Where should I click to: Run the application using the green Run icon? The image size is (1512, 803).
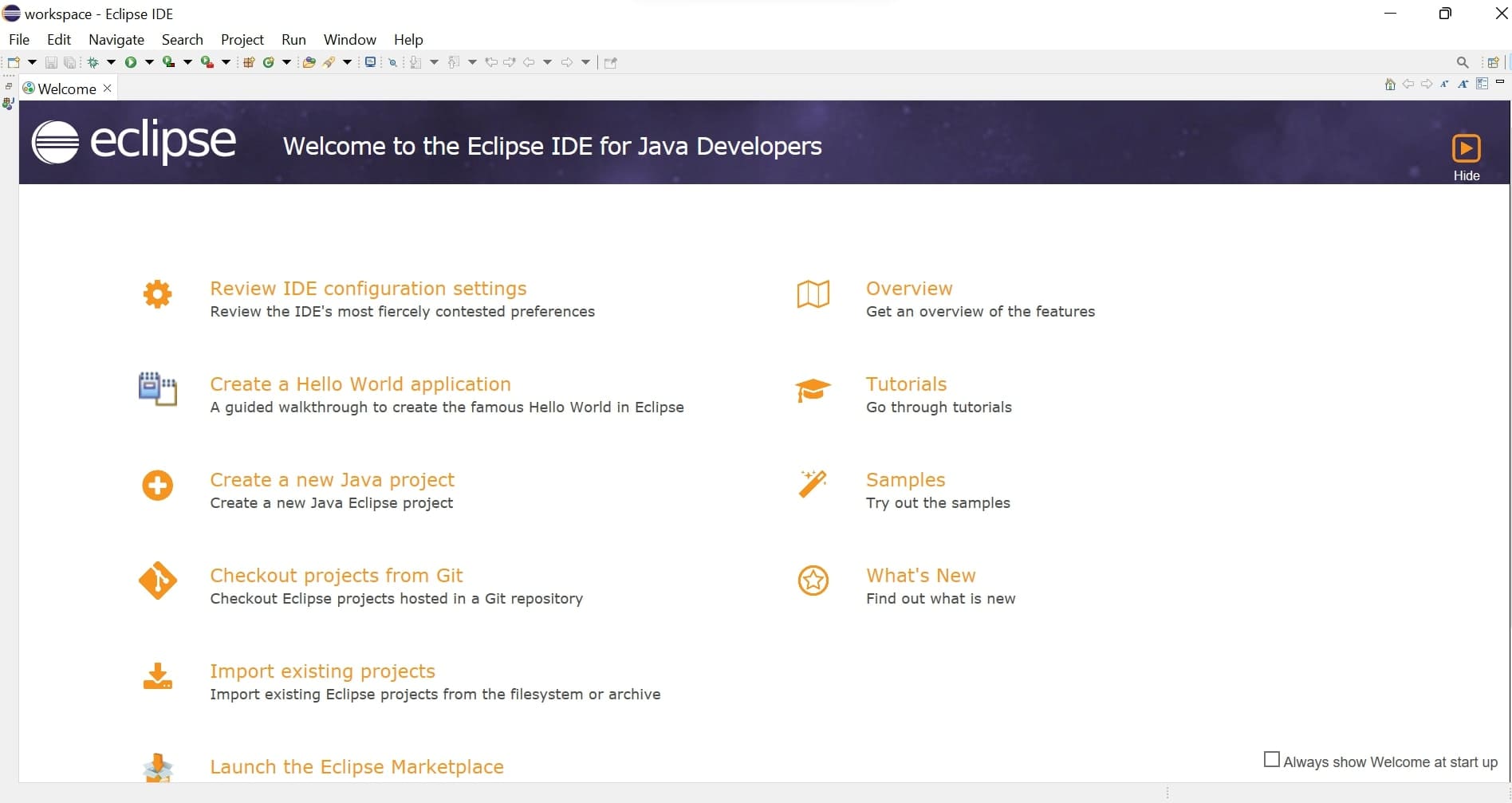pyautogui.click(x=132, y=61)
